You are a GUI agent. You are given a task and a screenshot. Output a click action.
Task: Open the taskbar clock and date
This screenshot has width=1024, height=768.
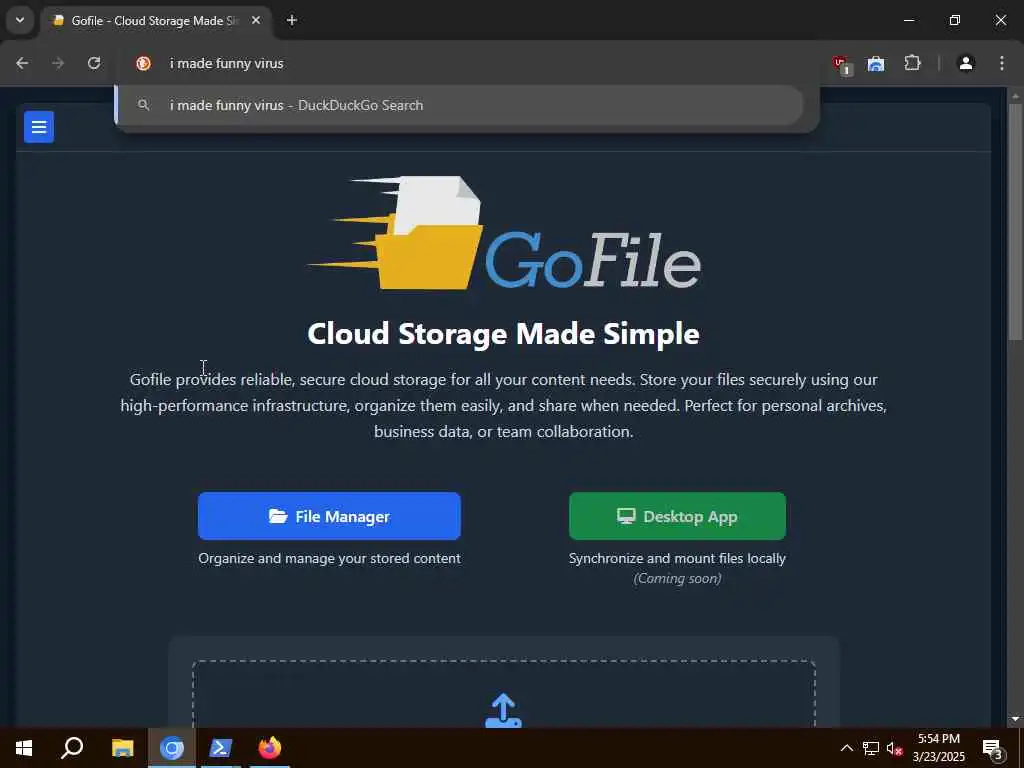938,748
